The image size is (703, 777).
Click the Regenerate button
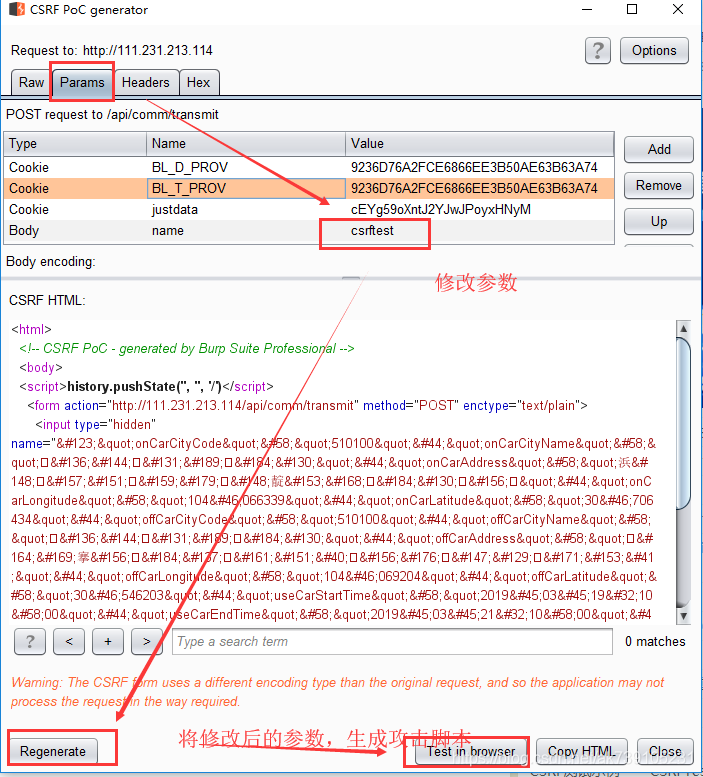53,751
